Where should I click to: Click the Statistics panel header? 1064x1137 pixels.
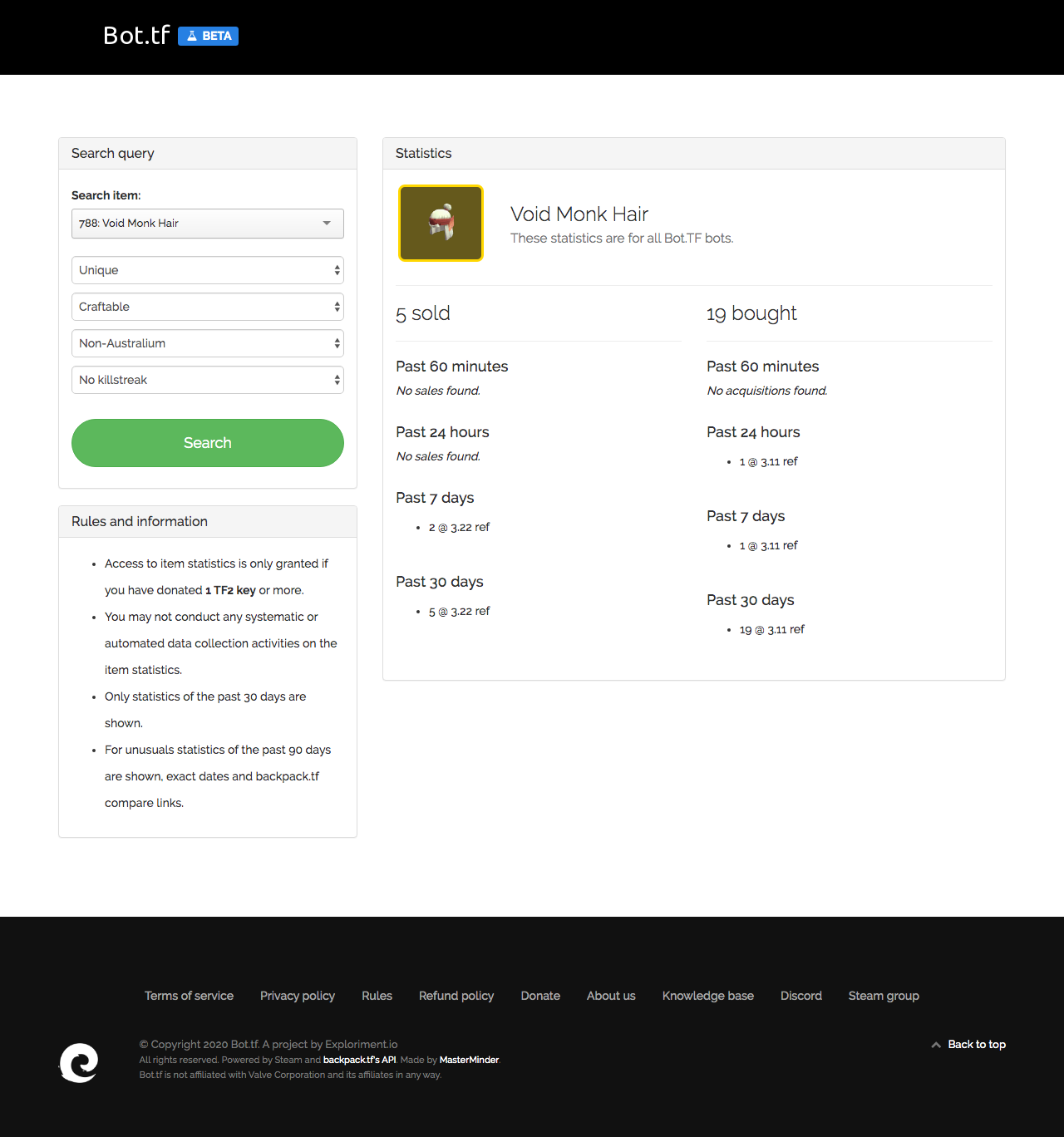pos(694,154)
